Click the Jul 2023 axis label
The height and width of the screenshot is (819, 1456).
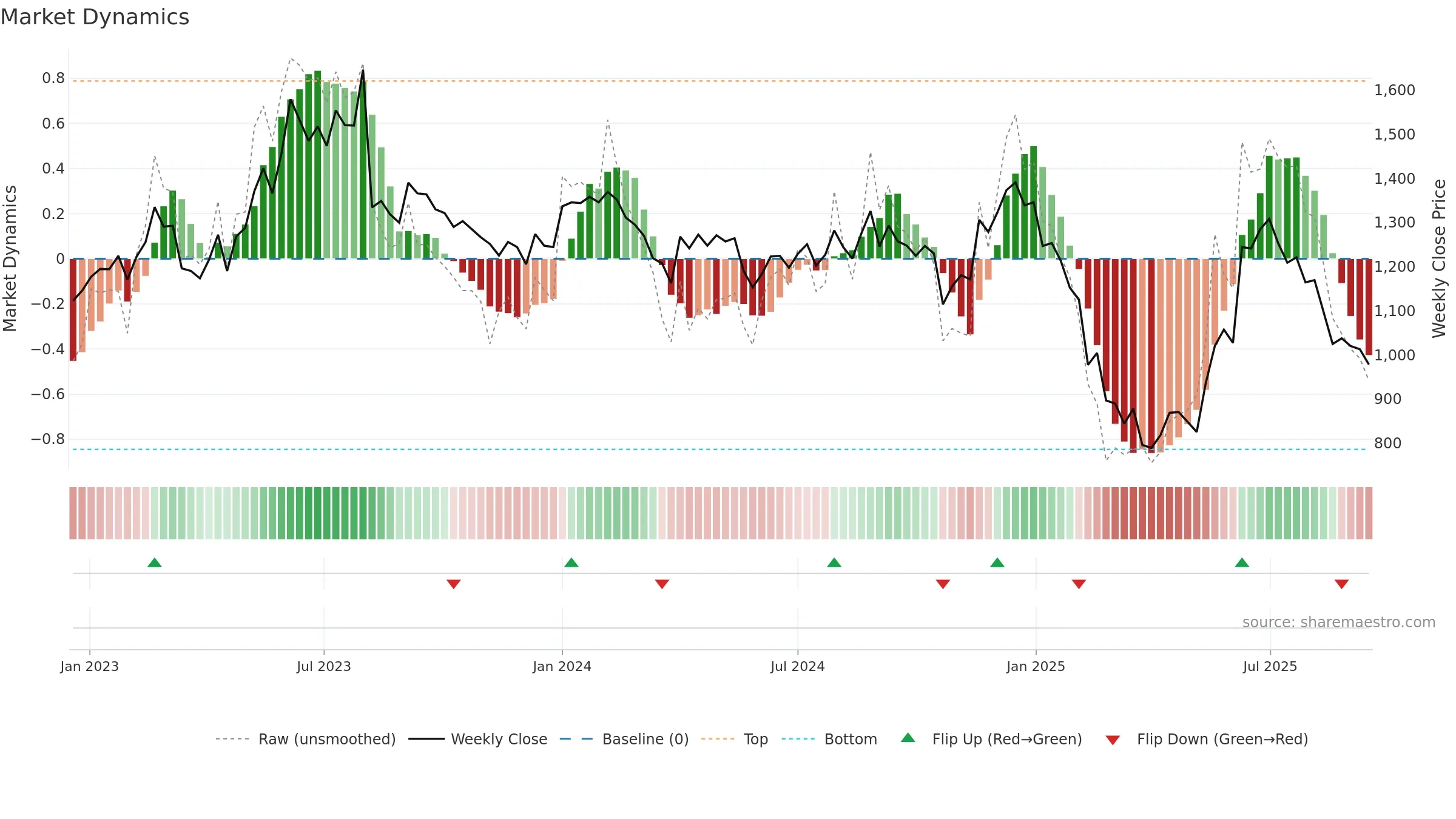pos(324,666)
